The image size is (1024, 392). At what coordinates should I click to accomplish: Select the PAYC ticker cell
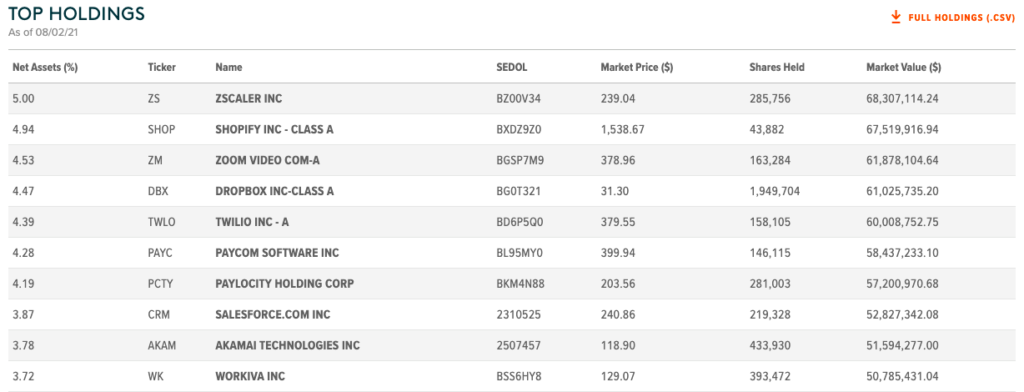point(161,253)
